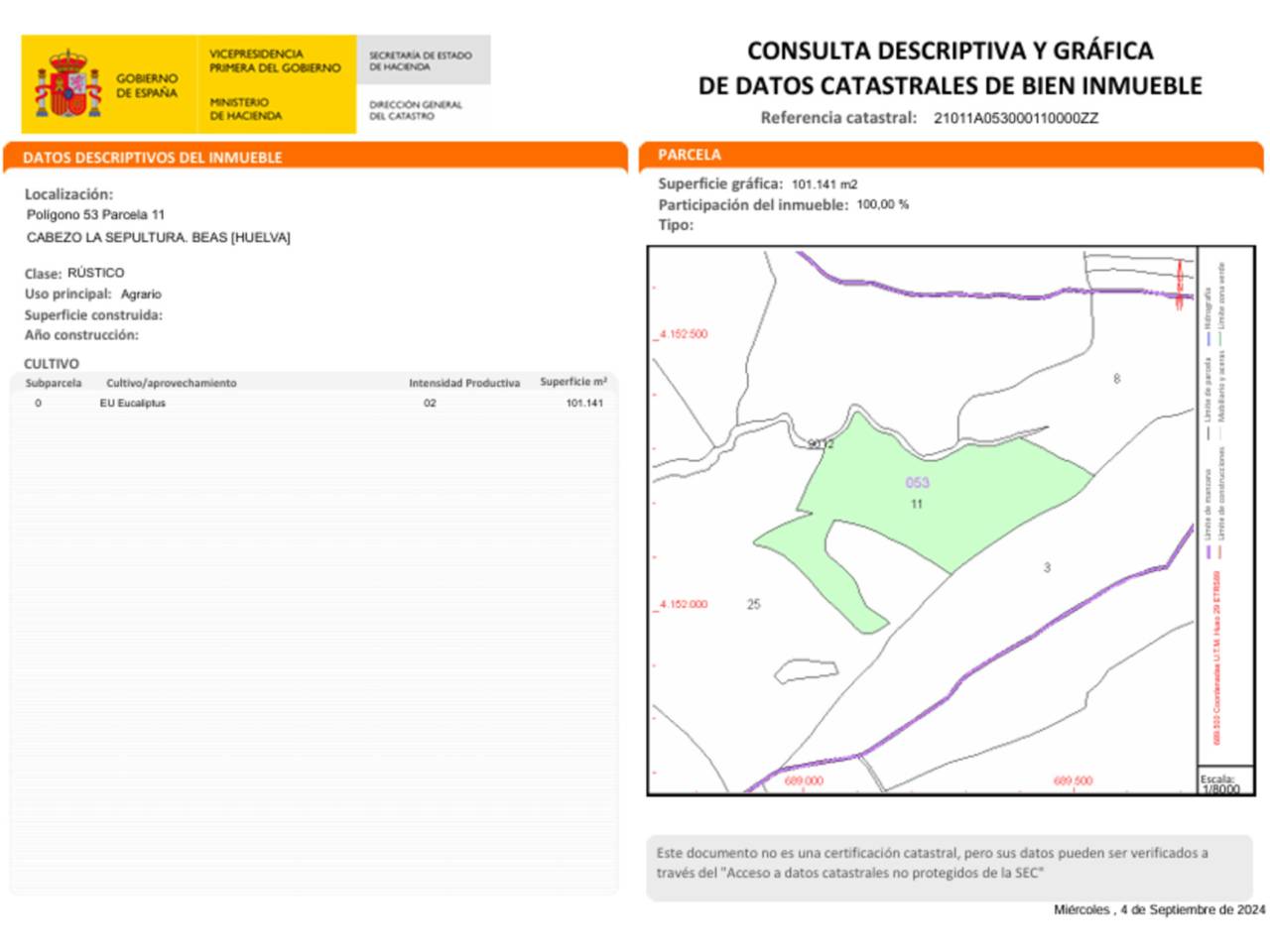
Task: Click coordinate label '689.000' on the map
Action: coord(804,781)
